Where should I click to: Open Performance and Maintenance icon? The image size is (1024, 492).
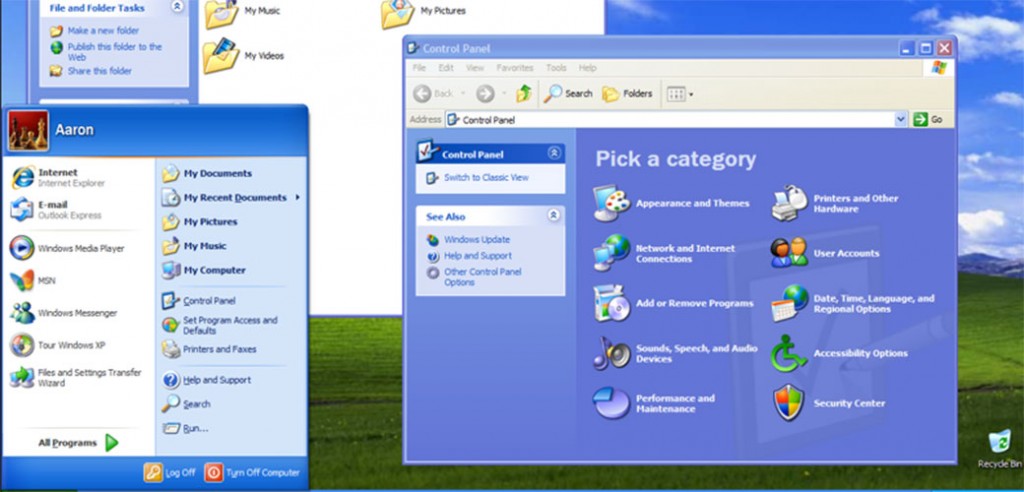(612, 403)
